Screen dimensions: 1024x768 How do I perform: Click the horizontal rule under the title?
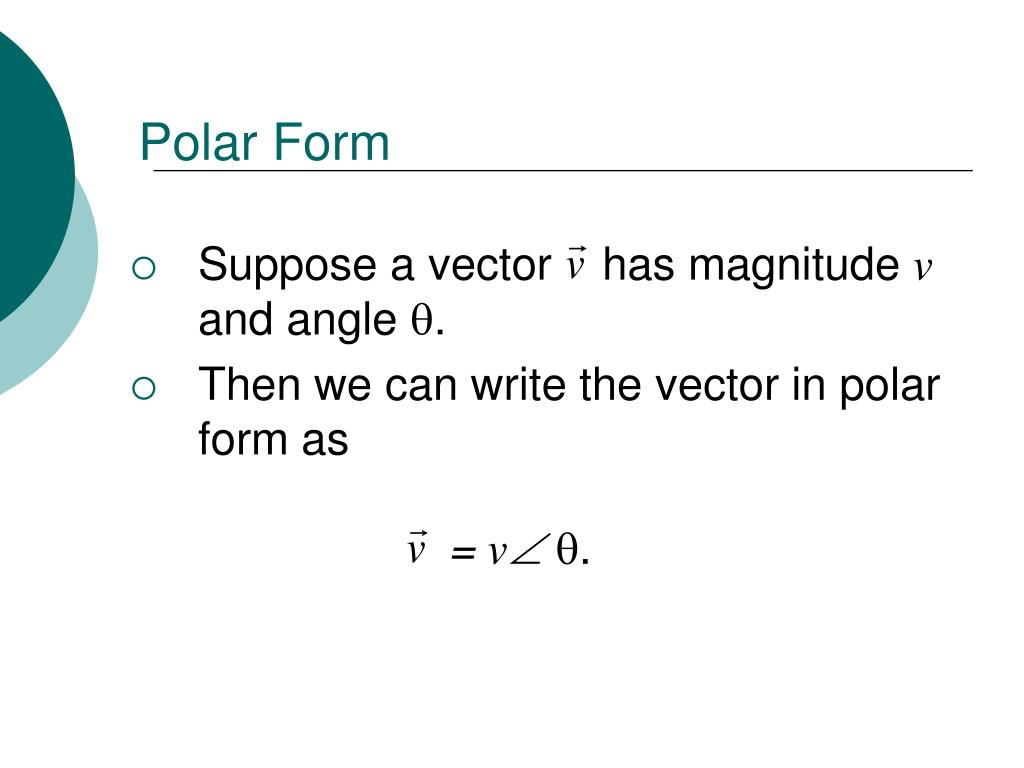click(563, 170)
